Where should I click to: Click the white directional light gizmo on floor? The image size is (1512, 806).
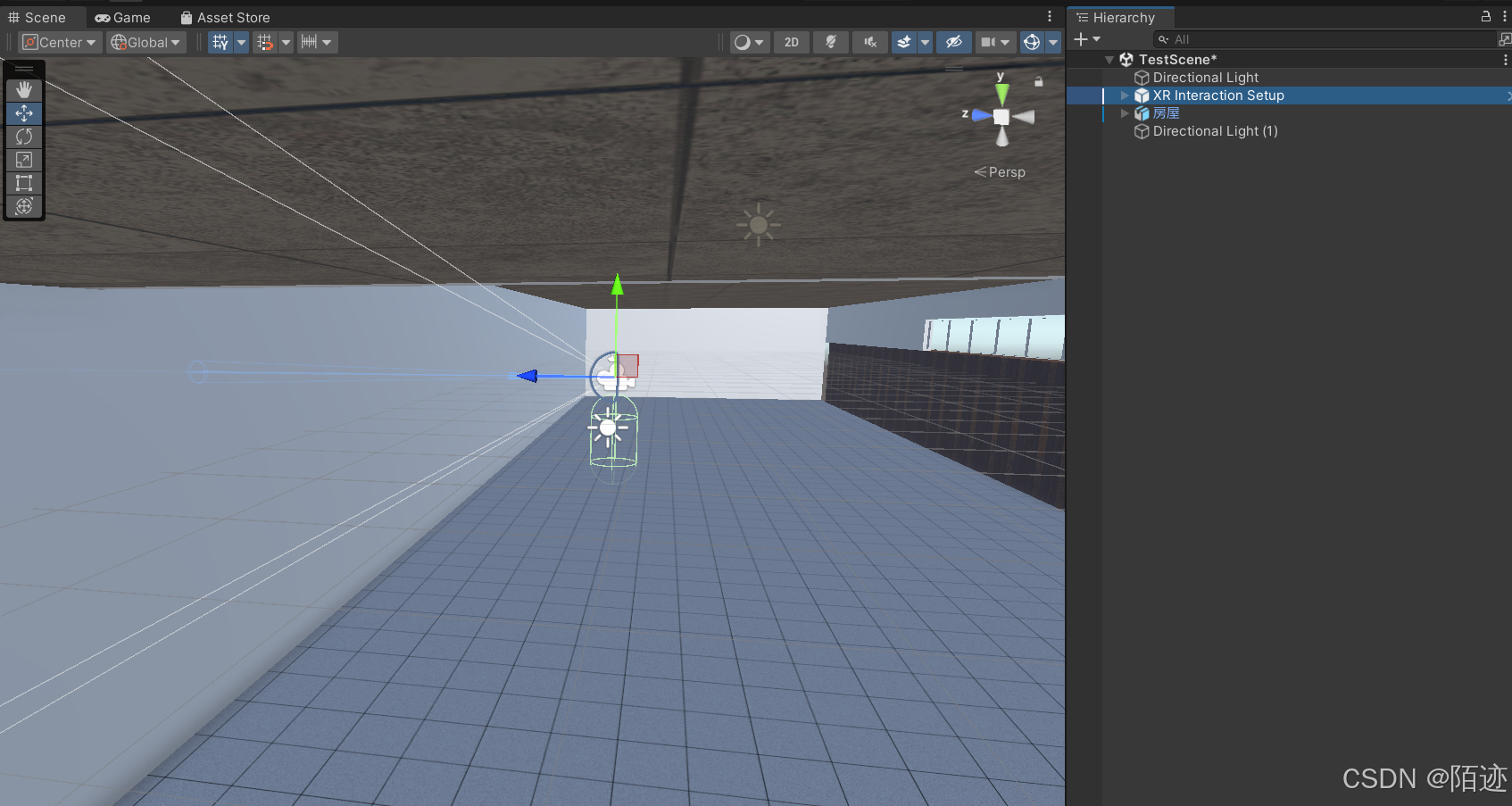[608, 428]
